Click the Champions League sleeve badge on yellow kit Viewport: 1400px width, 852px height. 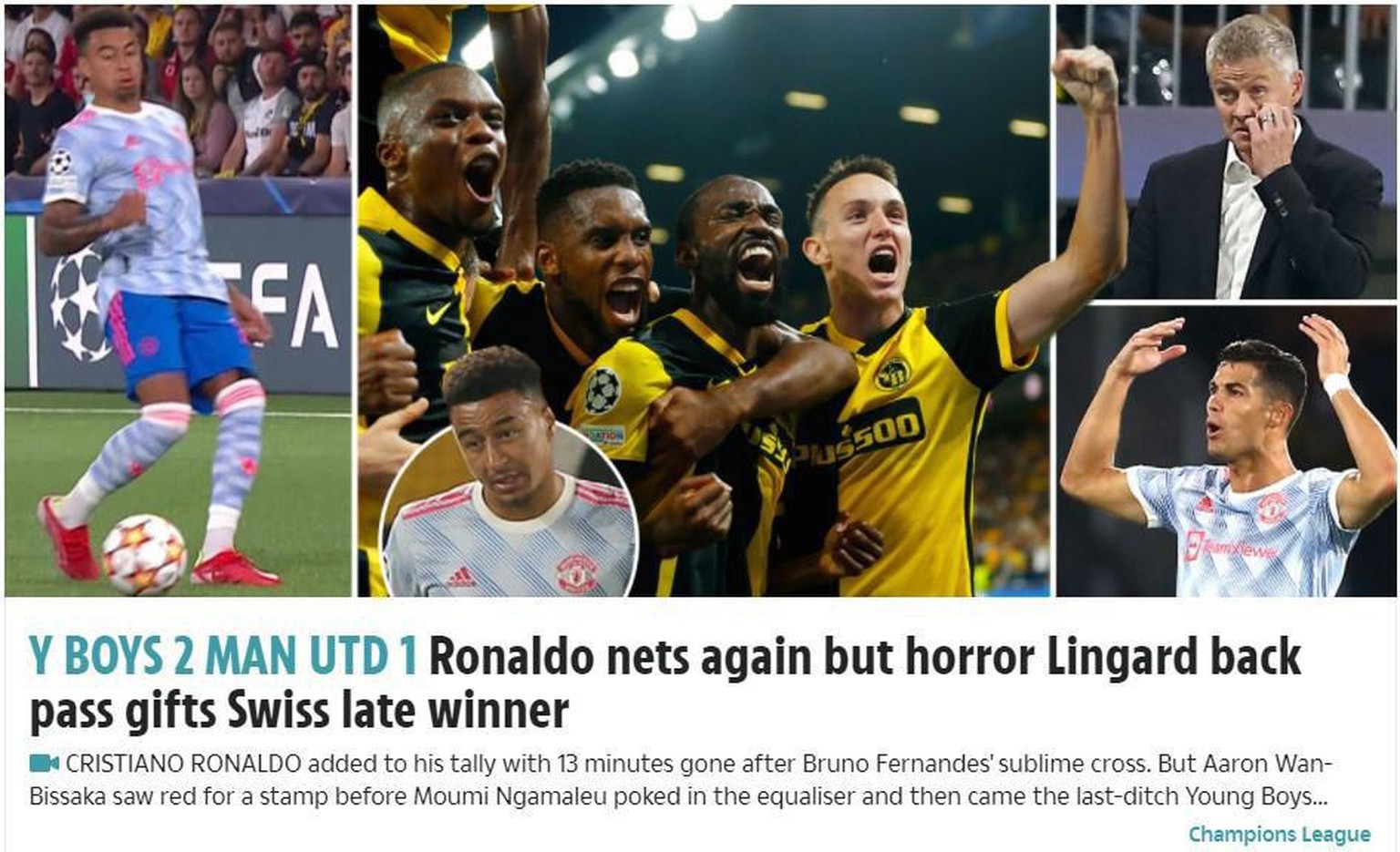click(x=602, y=391)
